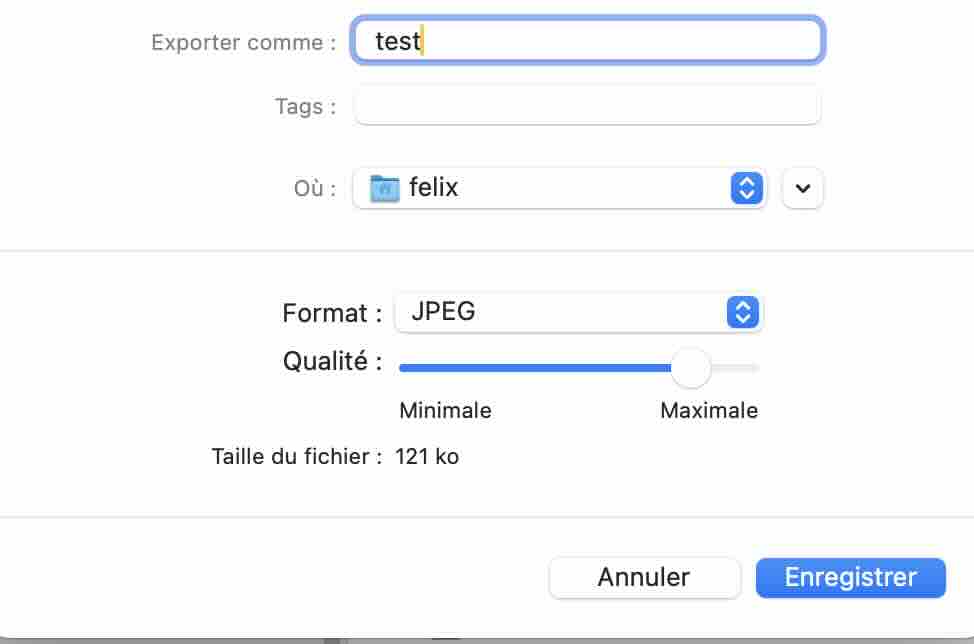Screen dimensions: 974x644
Task: Click the grey slider end near Maximale
Action: [x=735, y=368]
